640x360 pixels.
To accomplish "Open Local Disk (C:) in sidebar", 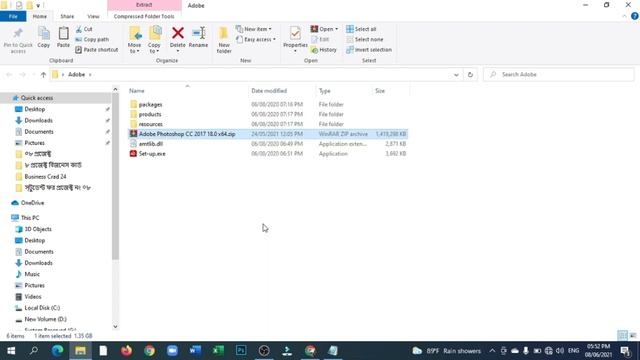I will click(x=42, y=308).
